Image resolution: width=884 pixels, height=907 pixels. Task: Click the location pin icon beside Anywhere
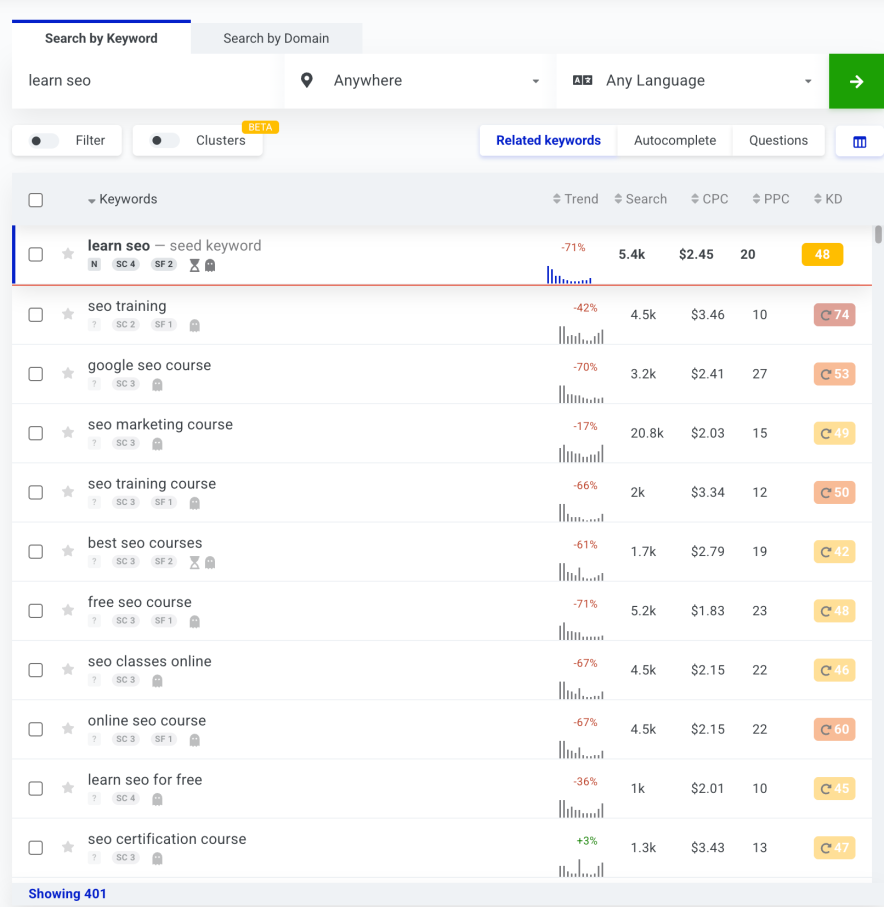(x=306, y=80)
